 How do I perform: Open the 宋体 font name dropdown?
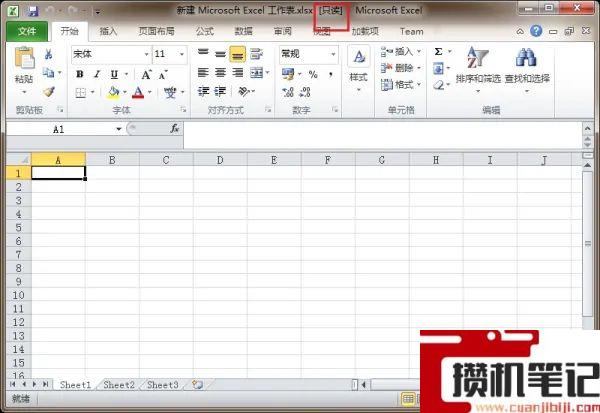146,54
